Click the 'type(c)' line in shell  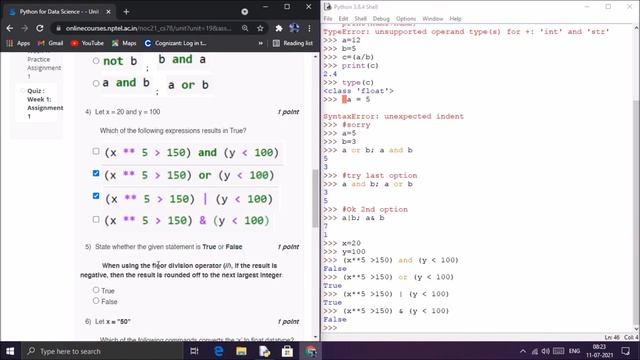(358, 82)
